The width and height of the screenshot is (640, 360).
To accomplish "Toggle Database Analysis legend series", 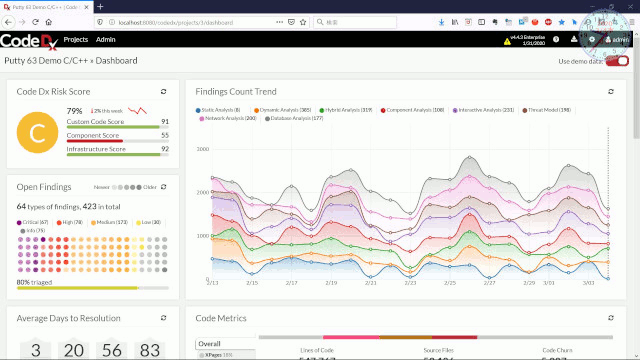I will tap(294, 118).
